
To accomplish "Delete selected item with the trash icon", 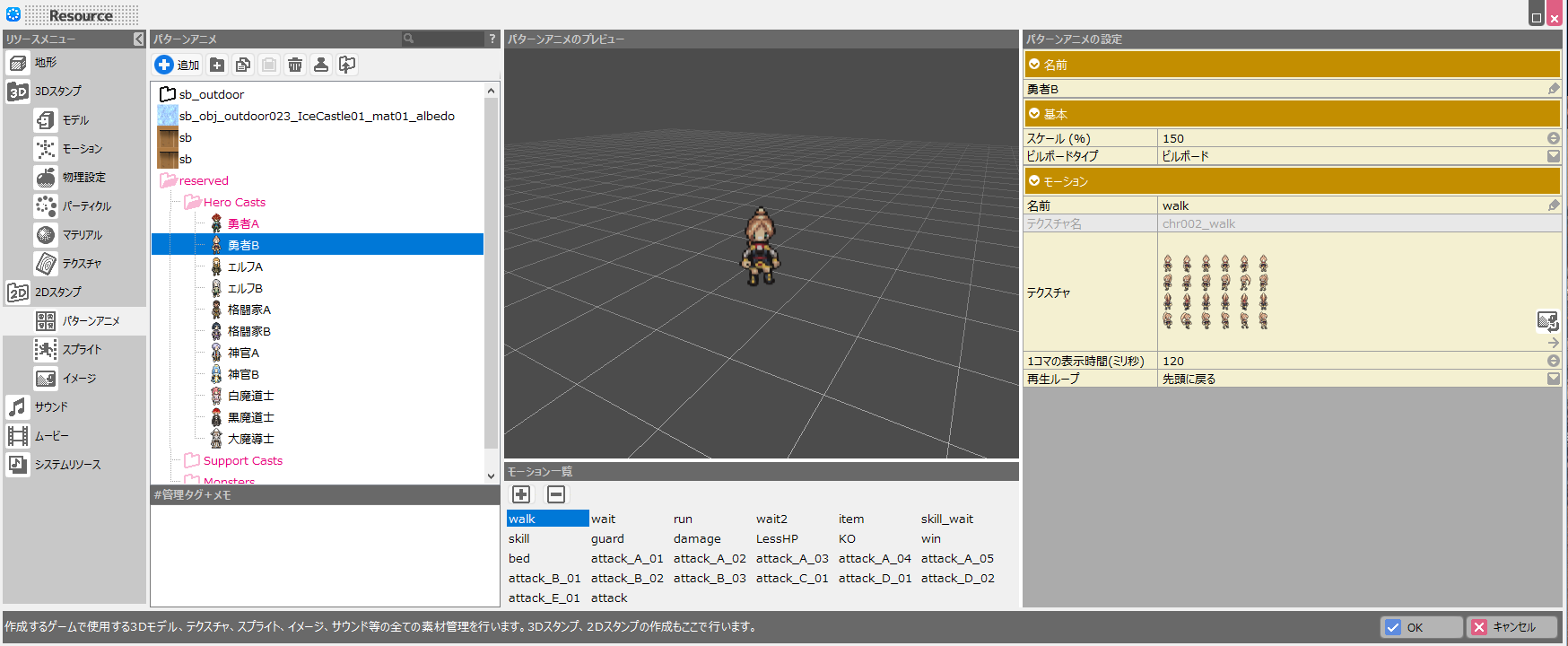I will click(x=295, y=65).
